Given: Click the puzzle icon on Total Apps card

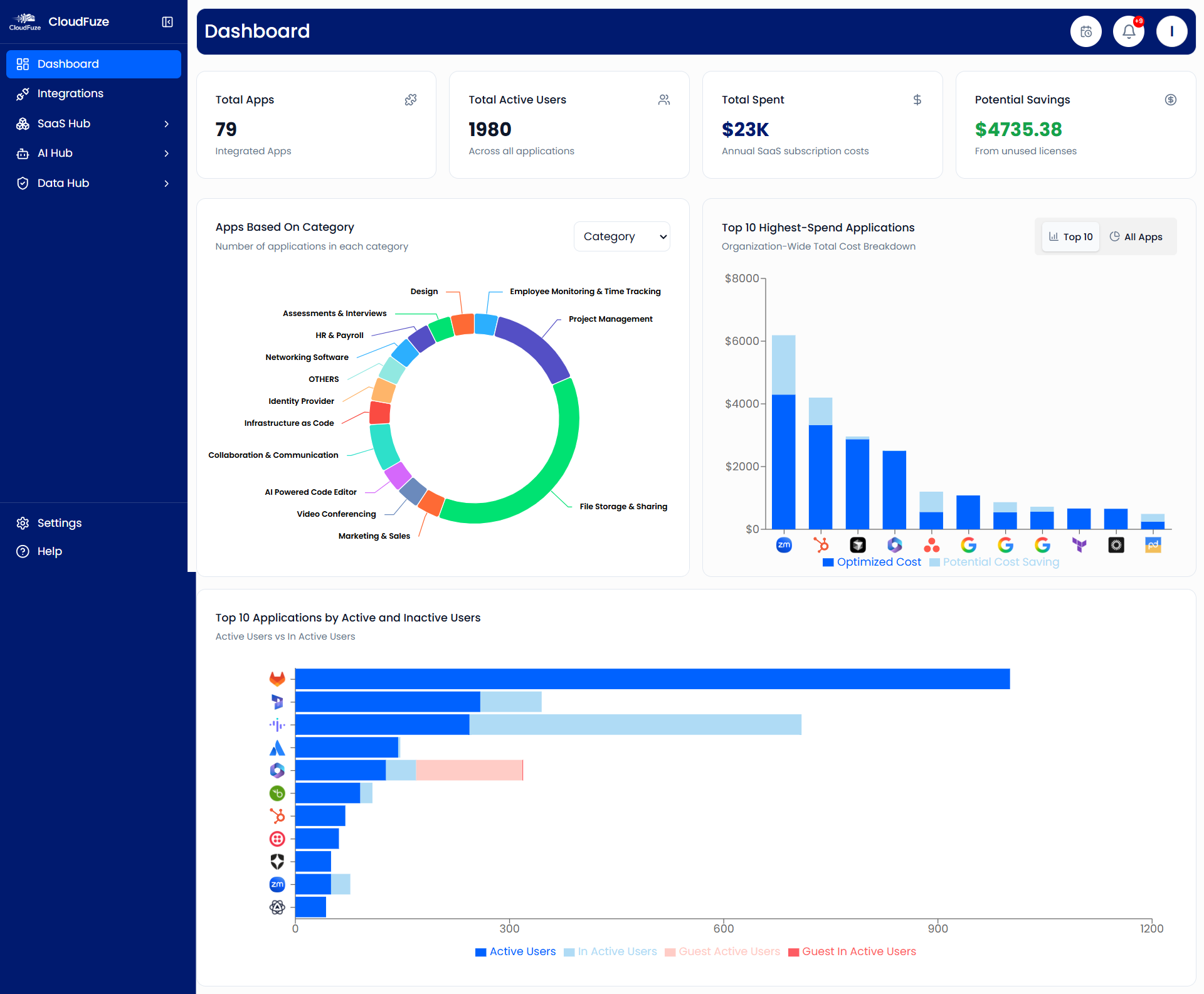Looking at the screenshot, I should pyautogui.click(x=411, y=100).
